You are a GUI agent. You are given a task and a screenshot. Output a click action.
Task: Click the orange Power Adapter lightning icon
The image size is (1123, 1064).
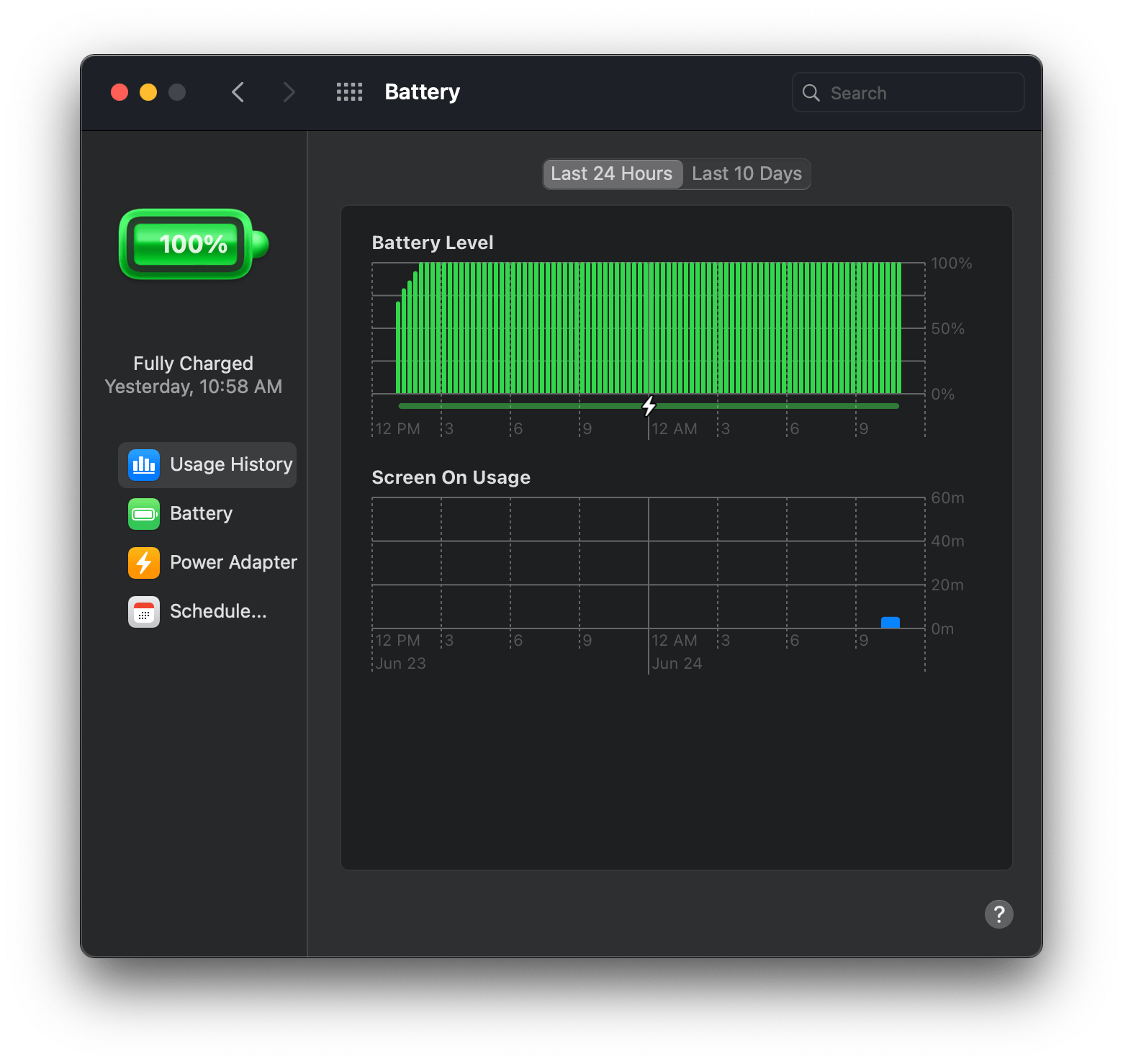pos(144,563)
